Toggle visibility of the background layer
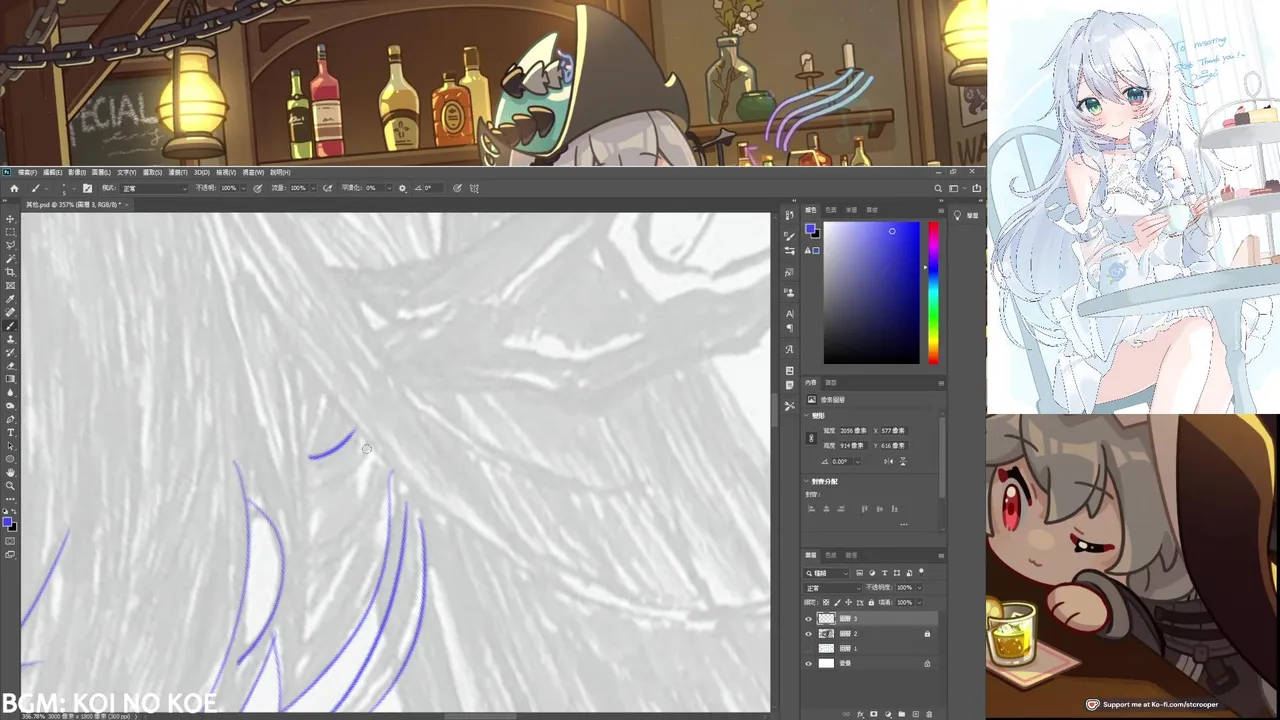 [809, 663]
